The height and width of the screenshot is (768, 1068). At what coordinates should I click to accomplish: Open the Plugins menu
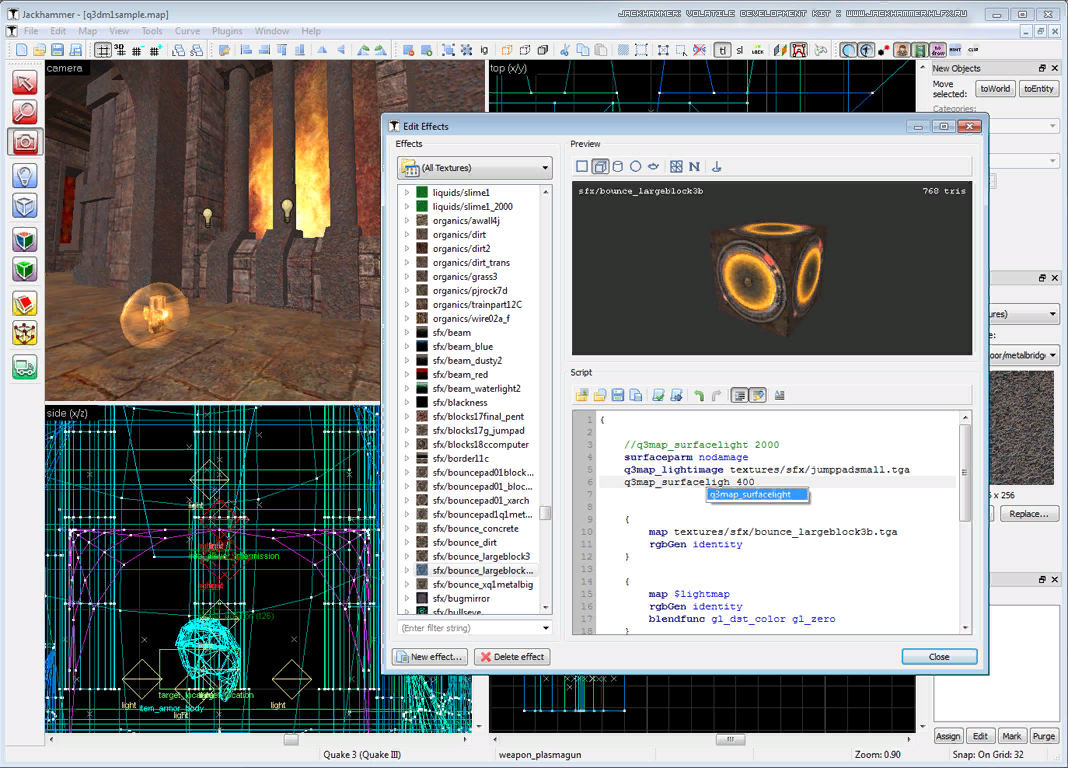click(x=227, y=31)
